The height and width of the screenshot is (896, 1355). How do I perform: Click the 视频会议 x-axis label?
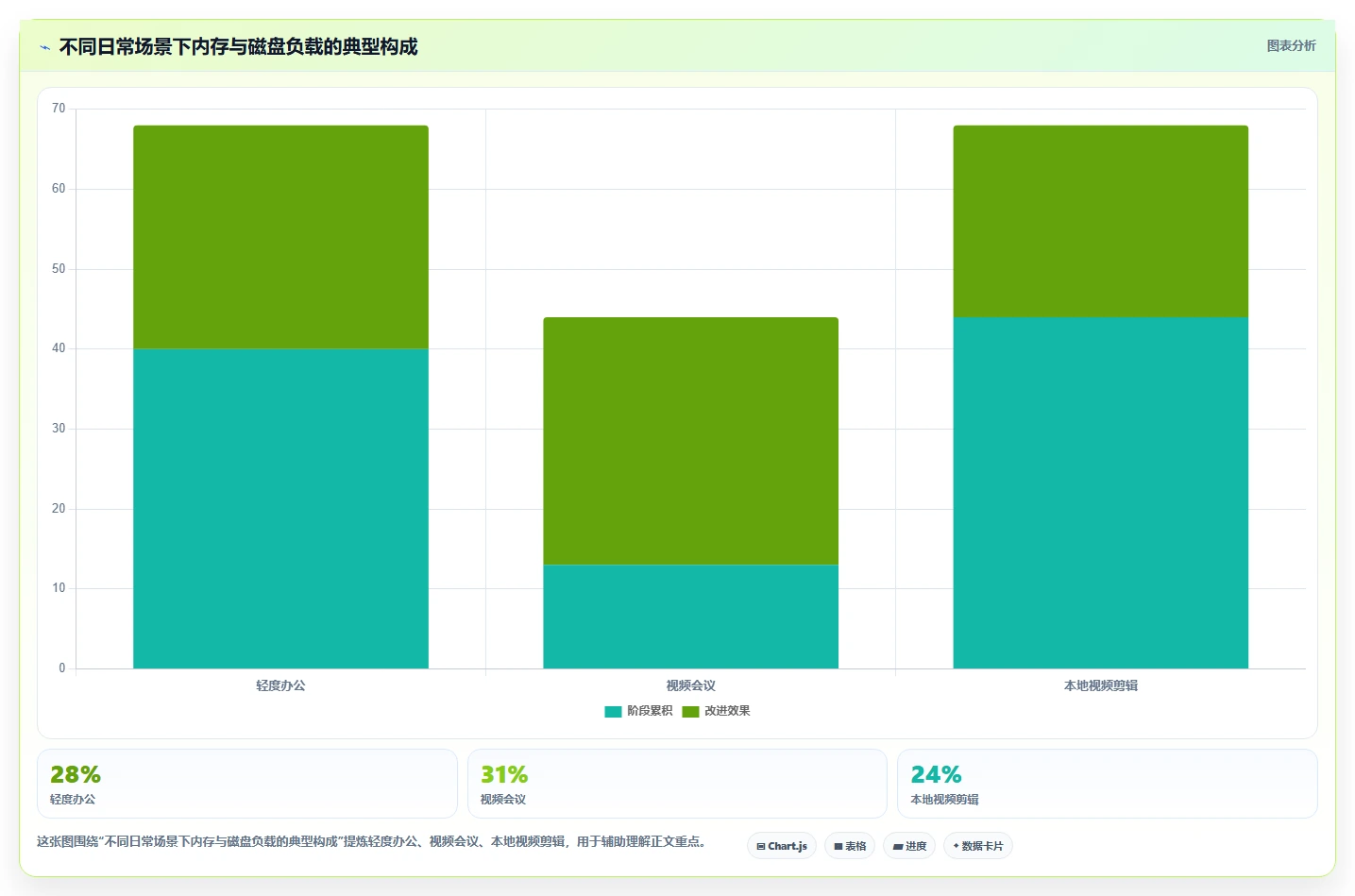[x=690, y=685]
